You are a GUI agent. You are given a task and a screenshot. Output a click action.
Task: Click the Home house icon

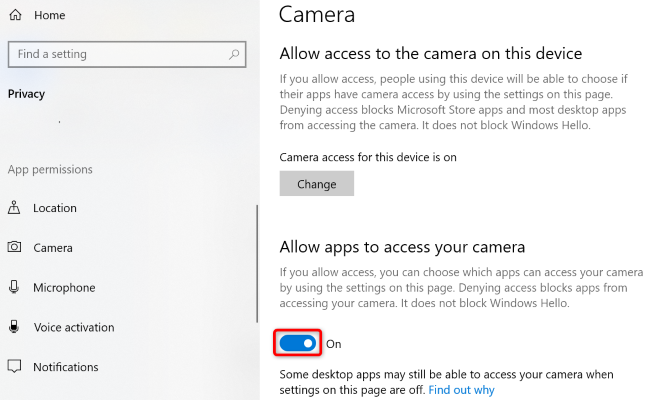16,16
